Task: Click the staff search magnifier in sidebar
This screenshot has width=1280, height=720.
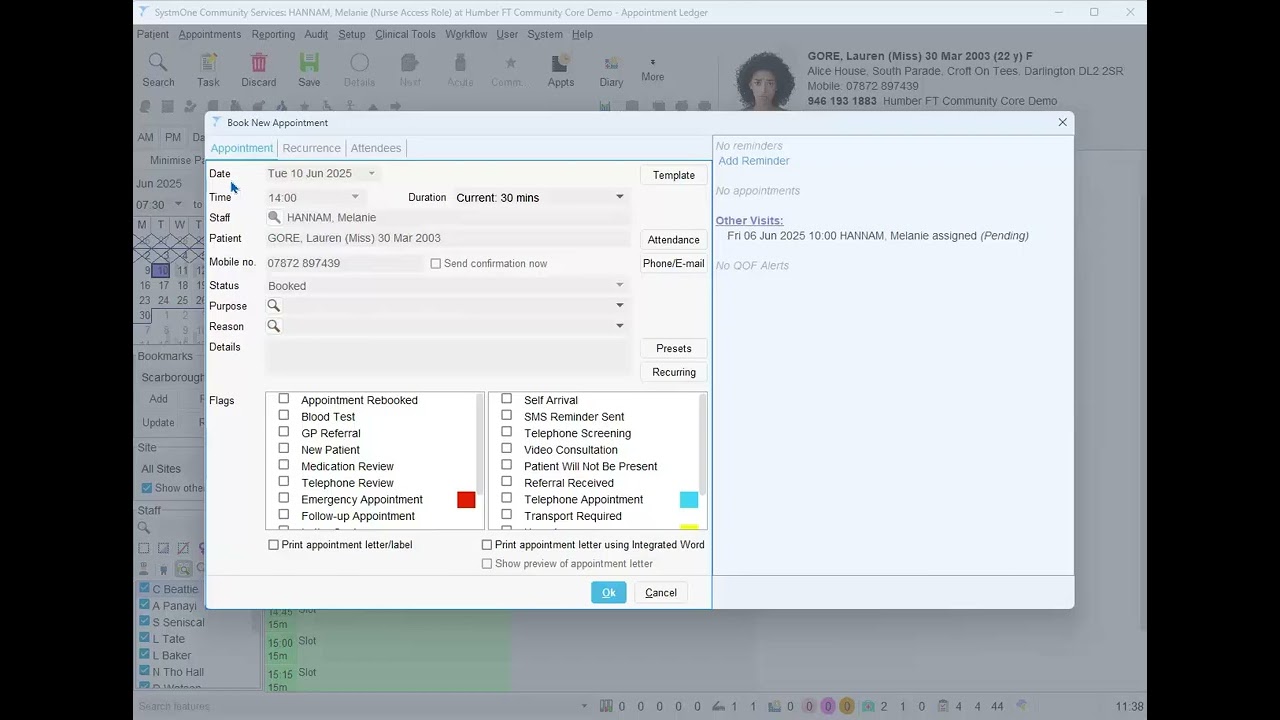Action: [144, 528]
